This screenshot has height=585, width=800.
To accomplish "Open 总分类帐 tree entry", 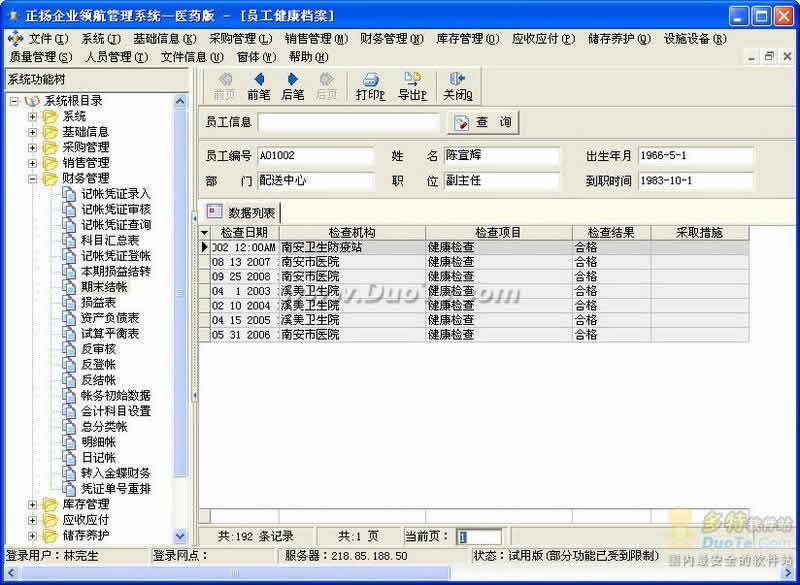I will pyautogui.click(x=104, y=427).
